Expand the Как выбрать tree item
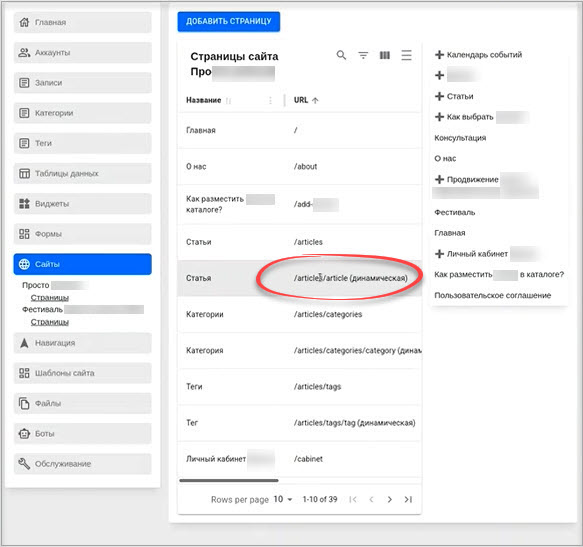 (439, 117)
